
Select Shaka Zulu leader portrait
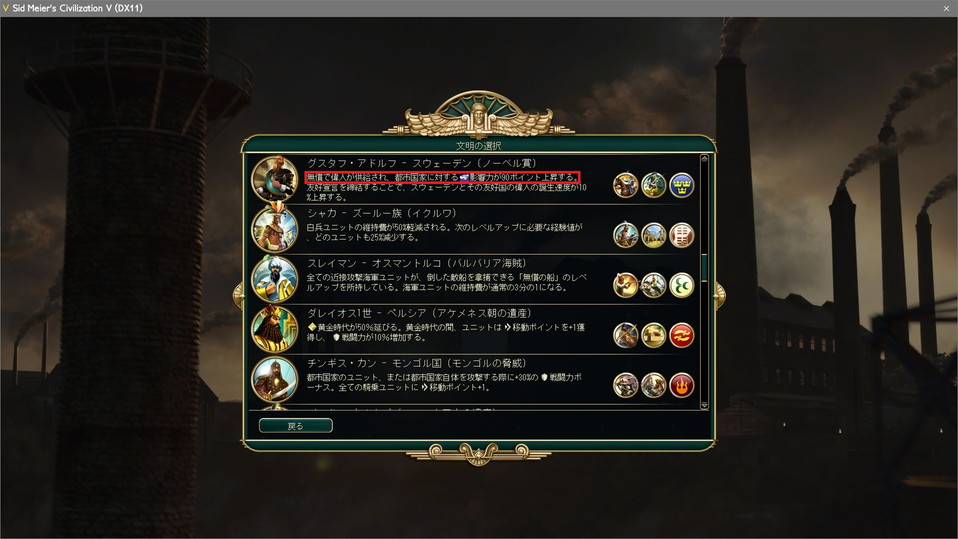tap(274, 229)
